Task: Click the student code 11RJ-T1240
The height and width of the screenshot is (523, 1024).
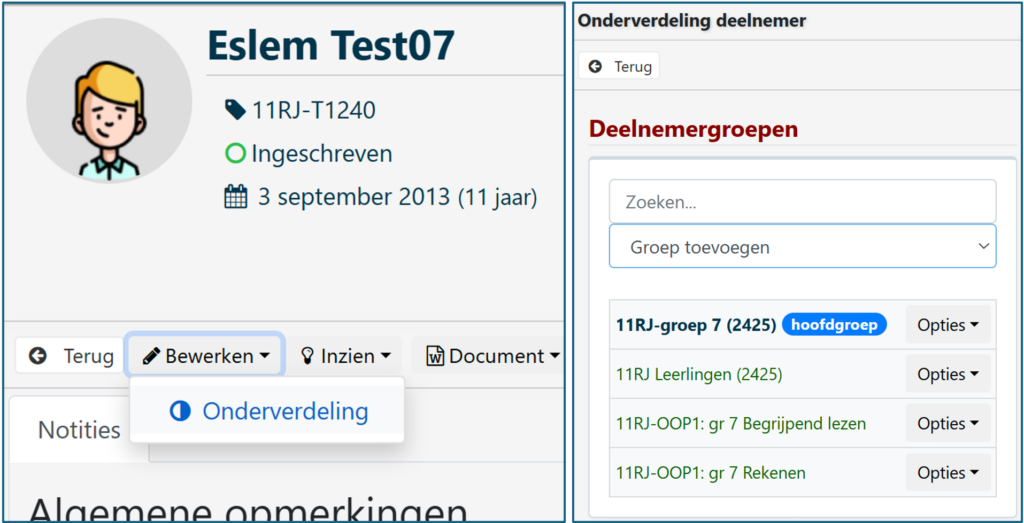Action: point(313,111)
